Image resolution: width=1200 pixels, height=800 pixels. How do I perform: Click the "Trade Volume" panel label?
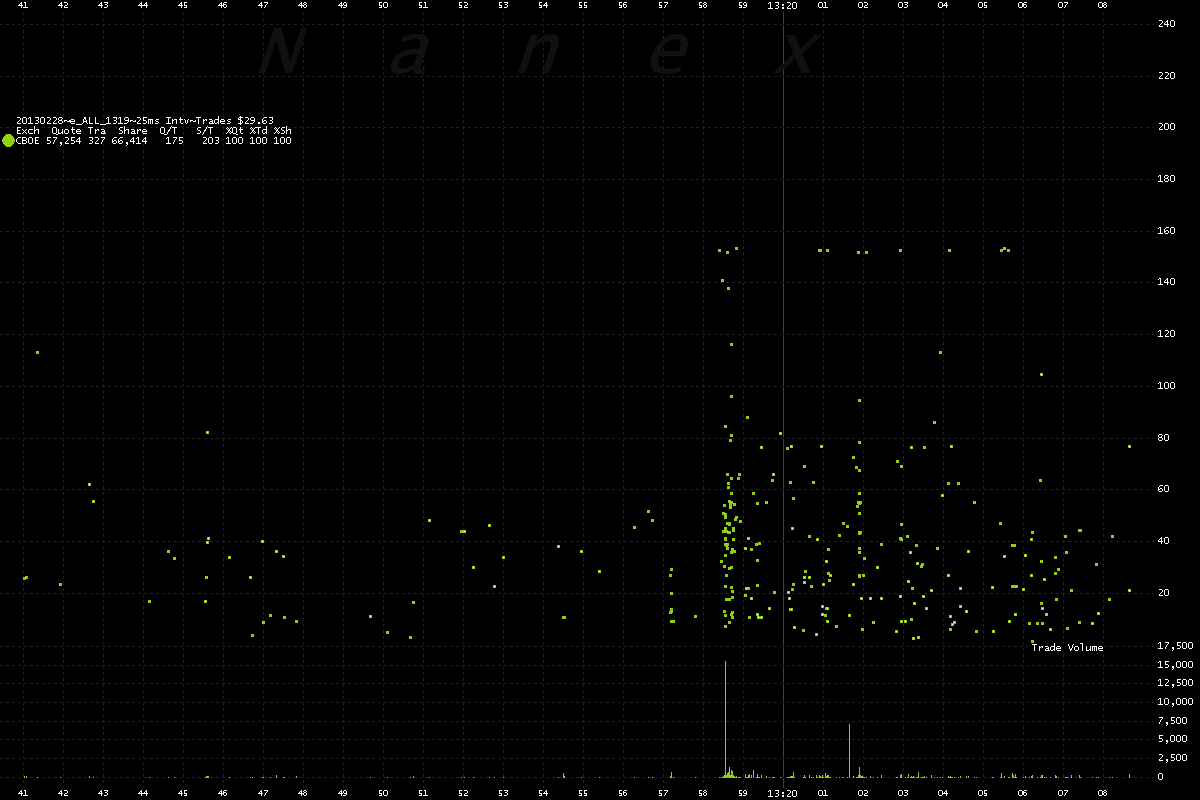(x=1068, y=648)
